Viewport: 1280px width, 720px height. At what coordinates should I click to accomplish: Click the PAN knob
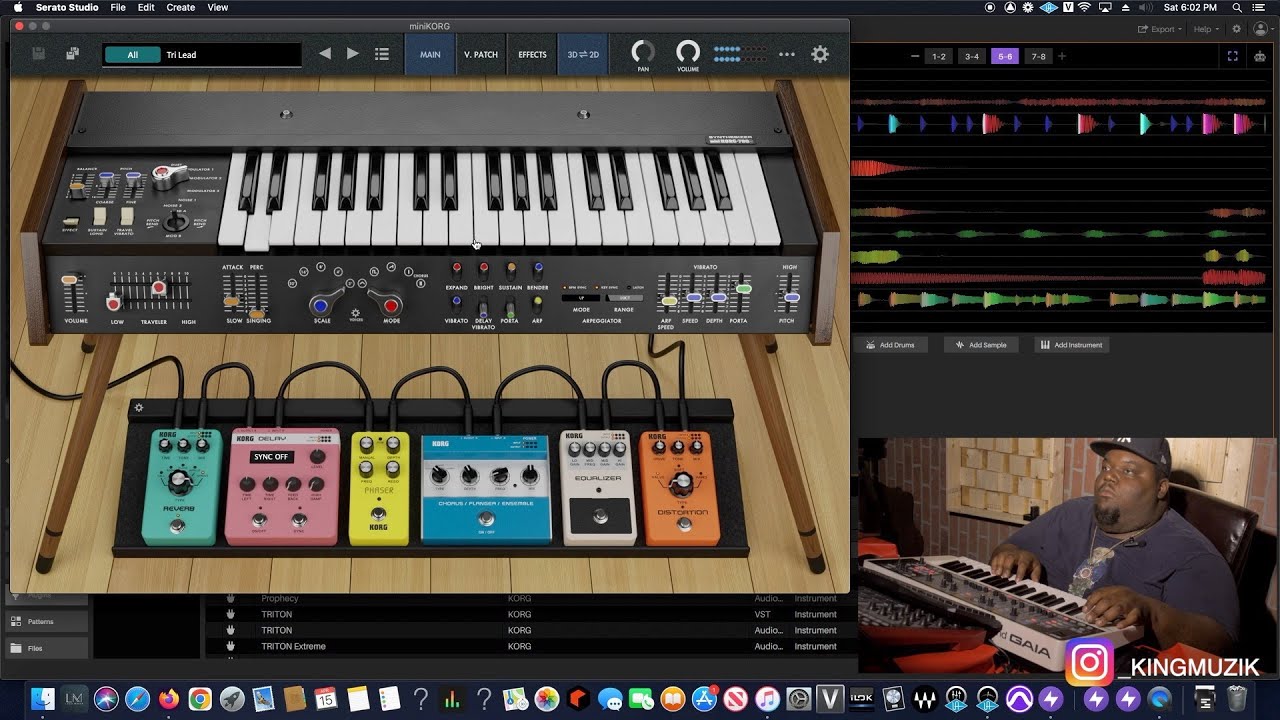pos(643,51)
